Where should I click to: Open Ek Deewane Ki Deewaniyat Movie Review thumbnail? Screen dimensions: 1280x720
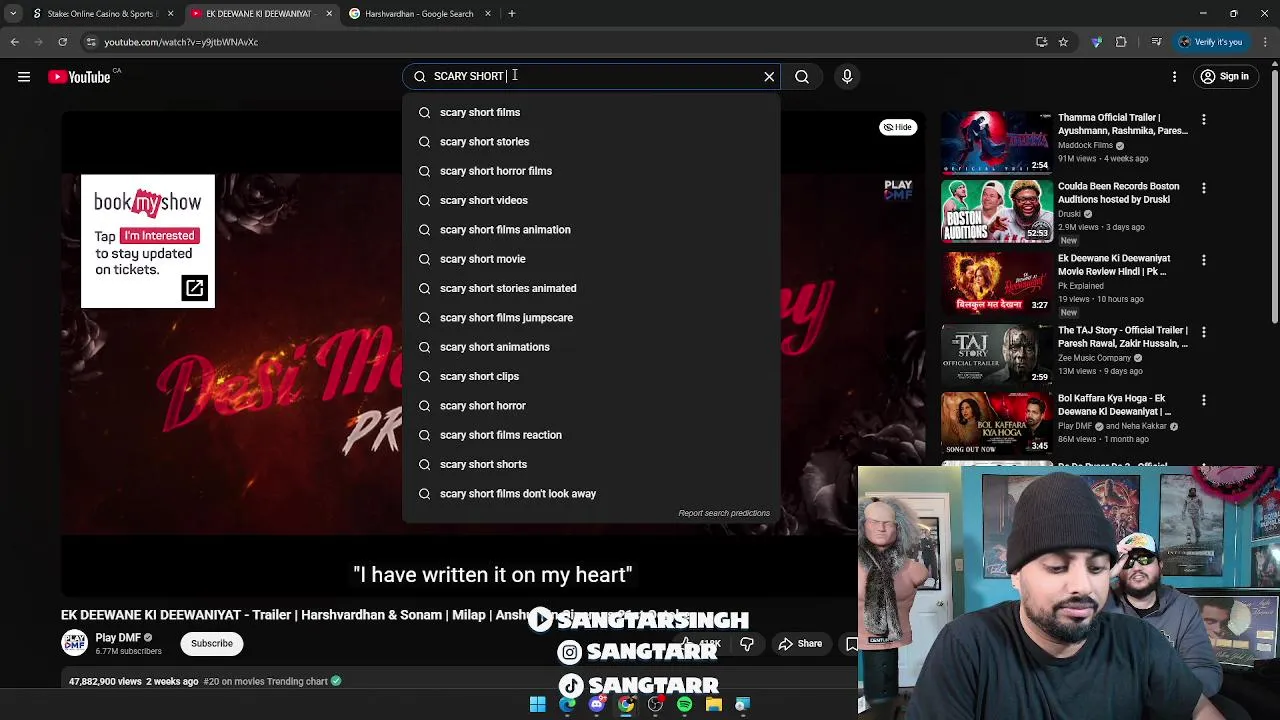point(996,282)
